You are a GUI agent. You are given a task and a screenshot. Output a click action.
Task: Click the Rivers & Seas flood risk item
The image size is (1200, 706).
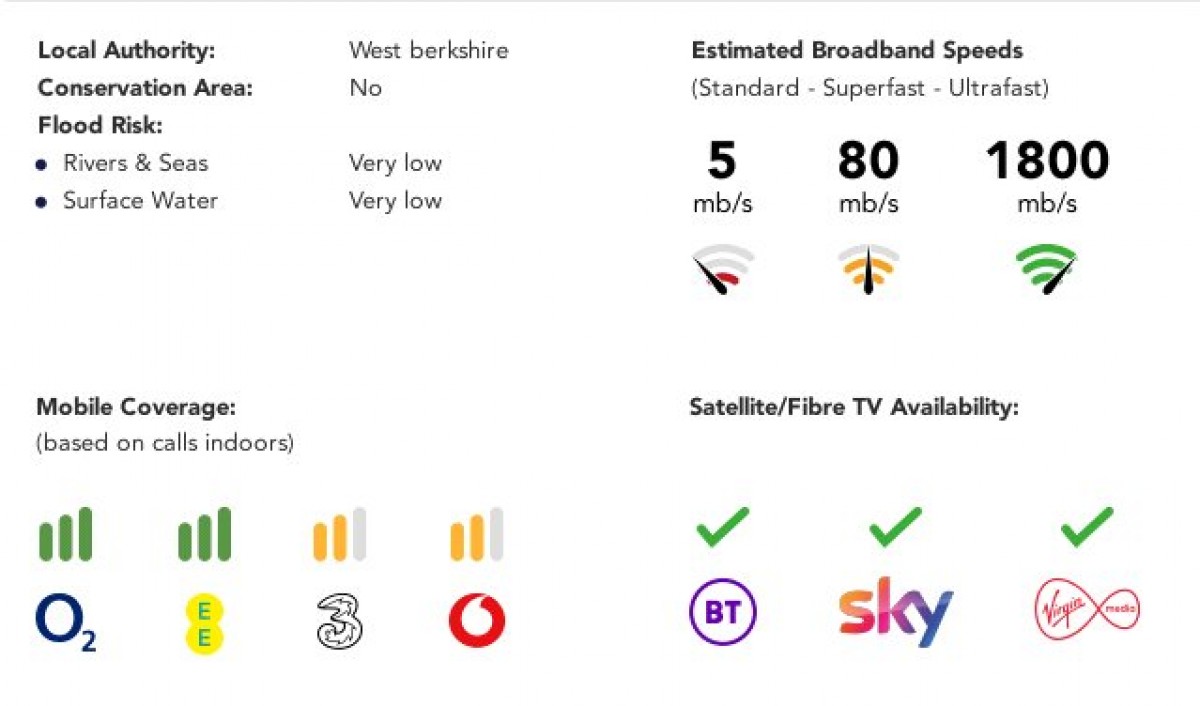[x=135, y=163]
